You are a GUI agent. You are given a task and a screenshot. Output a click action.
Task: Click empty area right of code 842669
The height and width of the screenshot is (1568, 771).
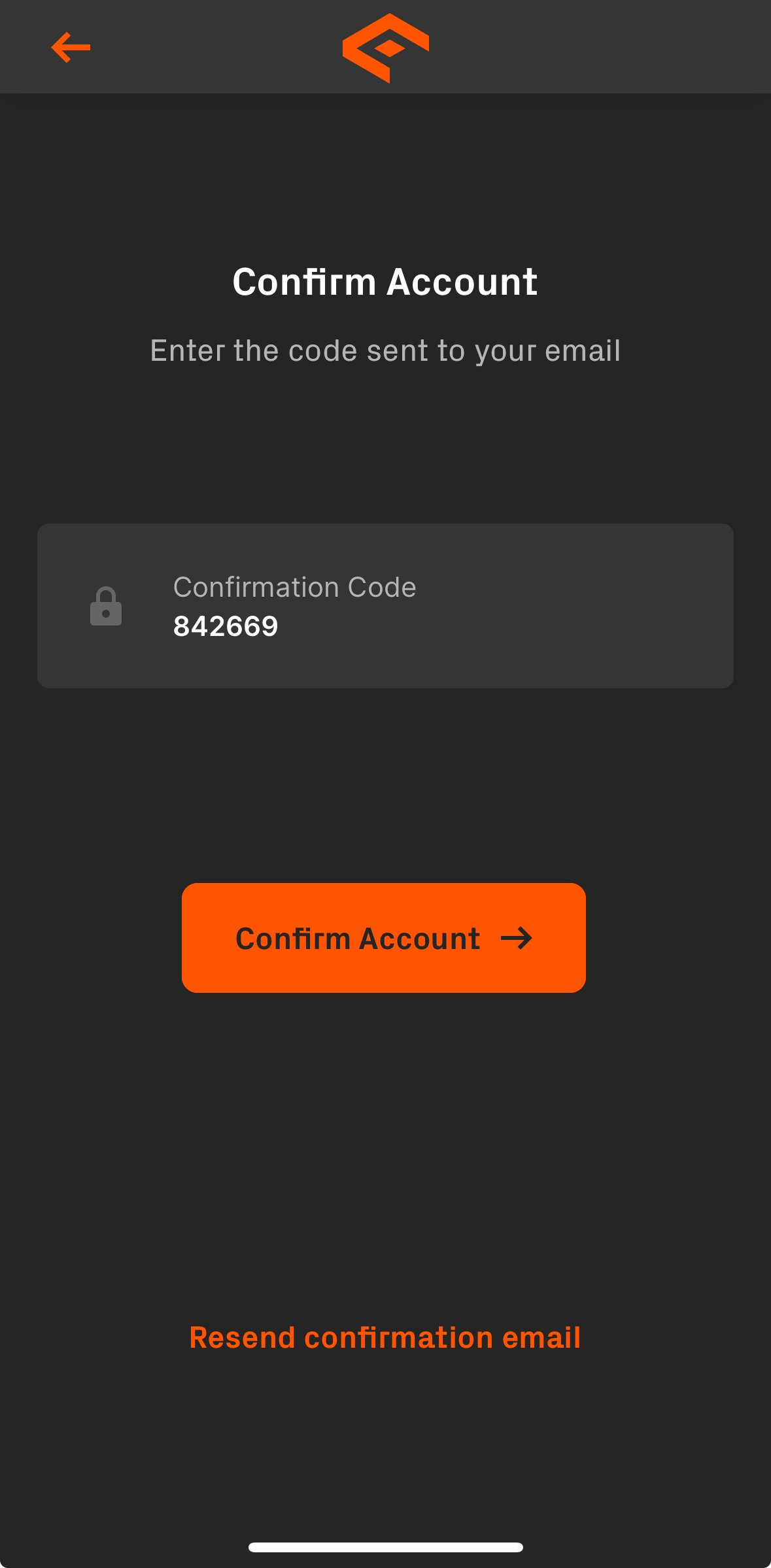click(504, 626)
